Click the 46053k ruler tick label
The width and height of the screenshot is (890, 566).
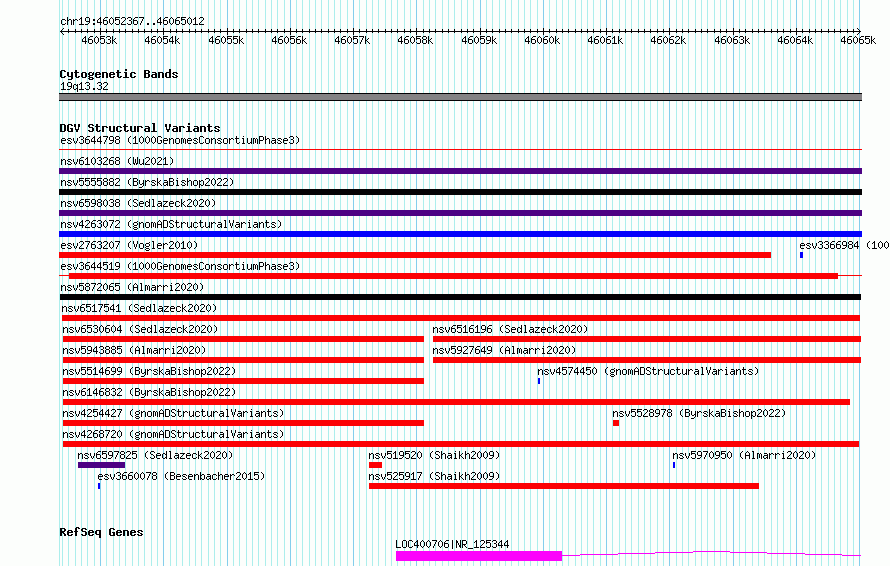coord(99,40)
